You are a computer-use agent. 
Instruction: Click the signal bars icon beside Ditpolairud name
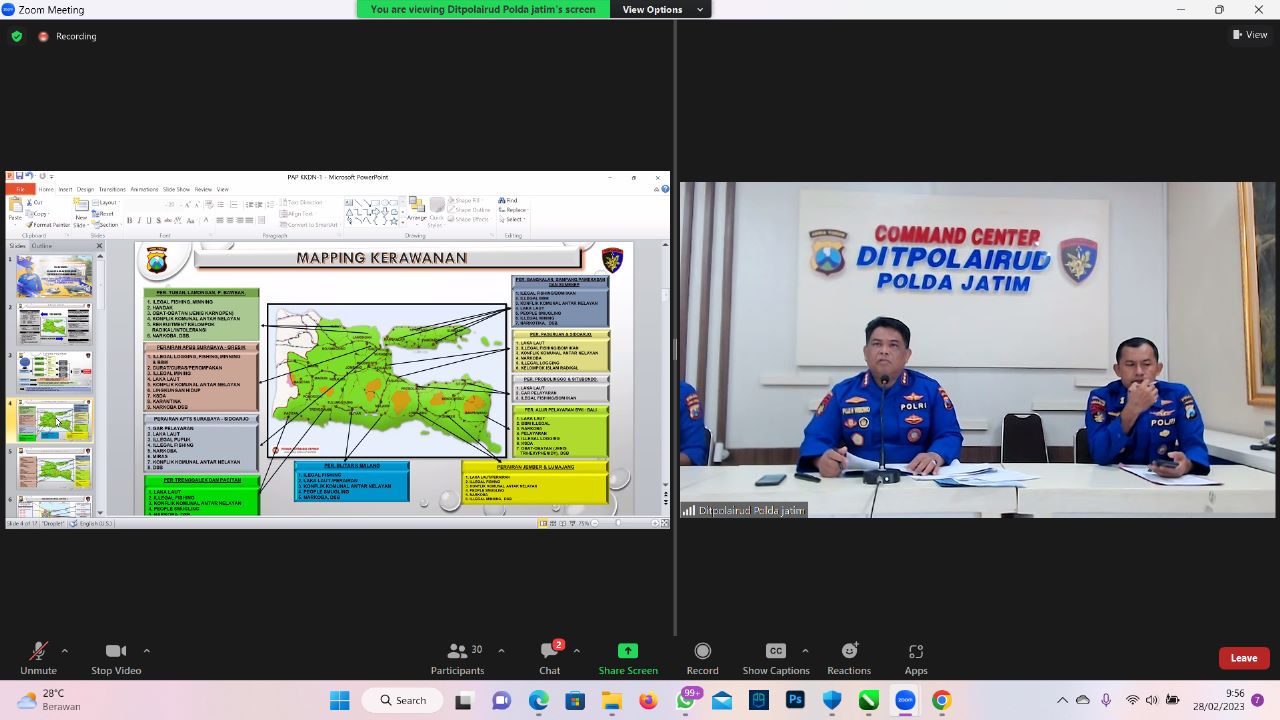pos(689,510)
